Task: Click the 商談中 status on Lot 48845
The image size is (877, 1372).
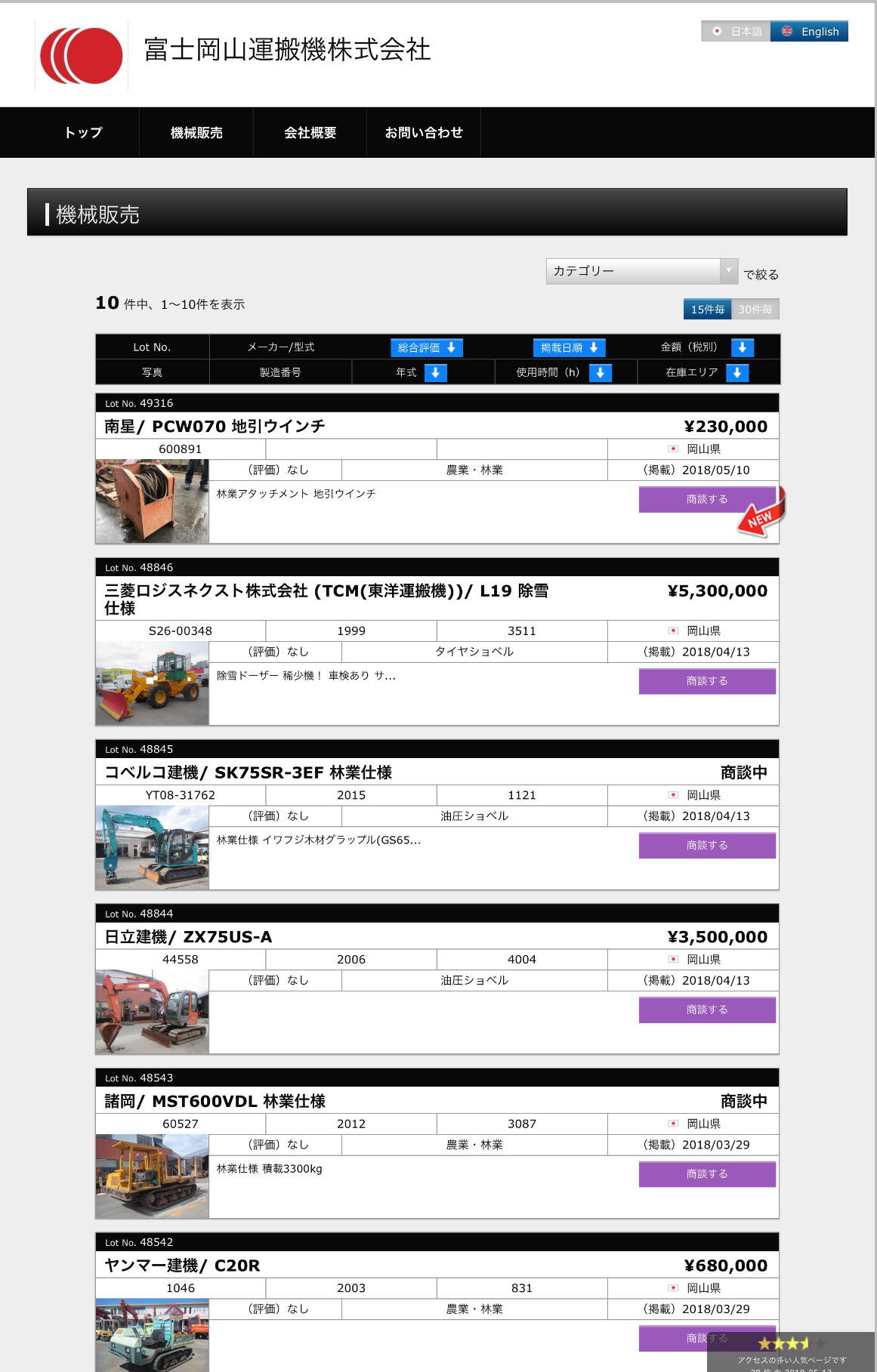Action: coord(744,772)
